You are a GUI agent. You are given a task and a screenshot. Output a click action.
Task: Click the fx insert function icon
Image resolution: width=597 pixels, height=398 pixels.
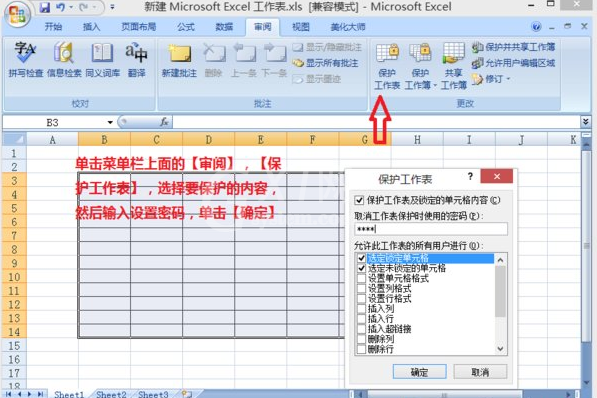[164, 122]
